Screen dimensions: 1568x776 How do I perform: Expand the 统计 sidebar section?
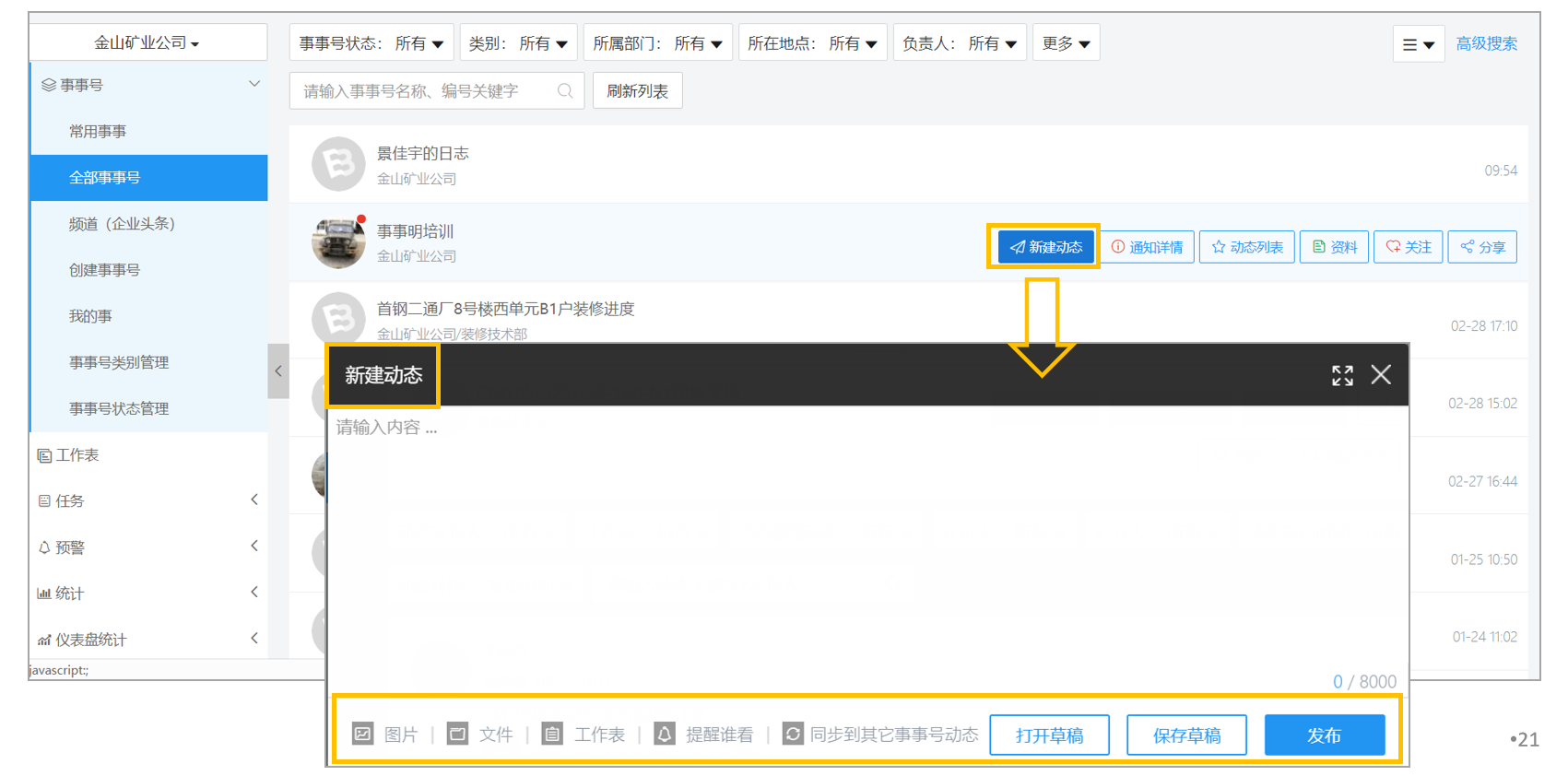(x=148, y=594)
